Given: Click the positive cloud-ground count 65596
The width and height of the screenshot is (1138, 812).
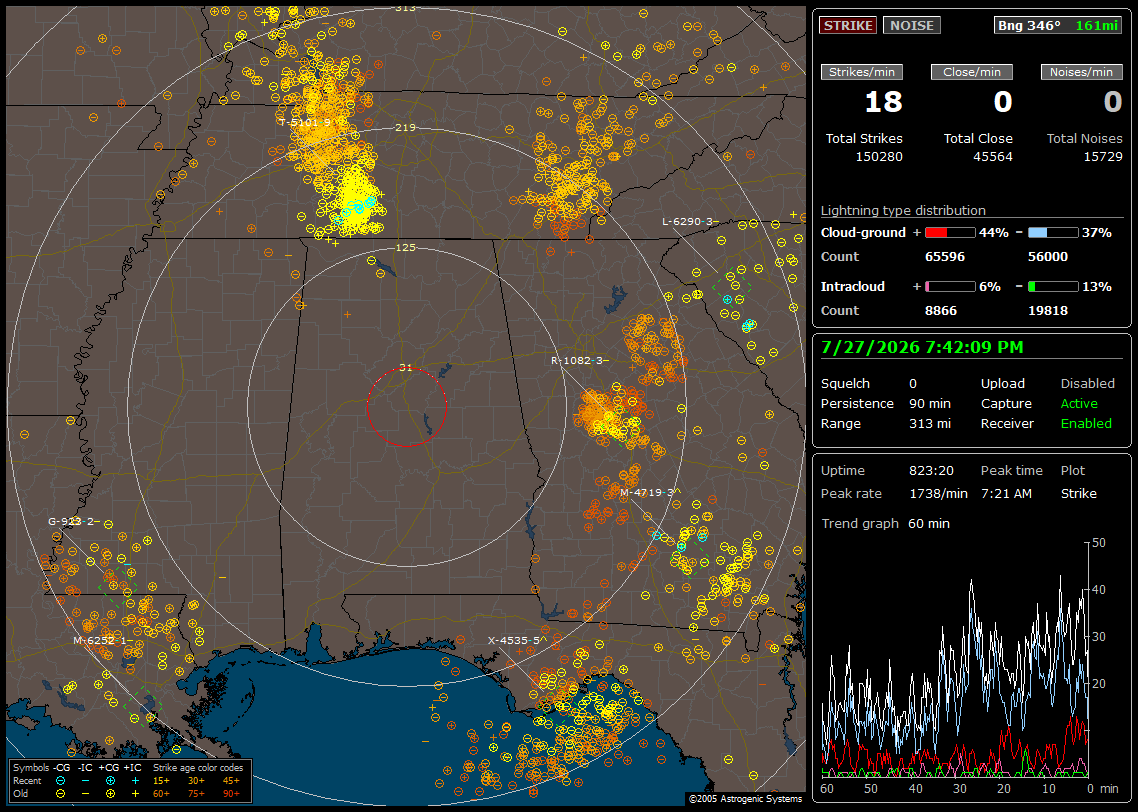Looking at the screenshot, I should pyautogui.click(x=945, y=257).
